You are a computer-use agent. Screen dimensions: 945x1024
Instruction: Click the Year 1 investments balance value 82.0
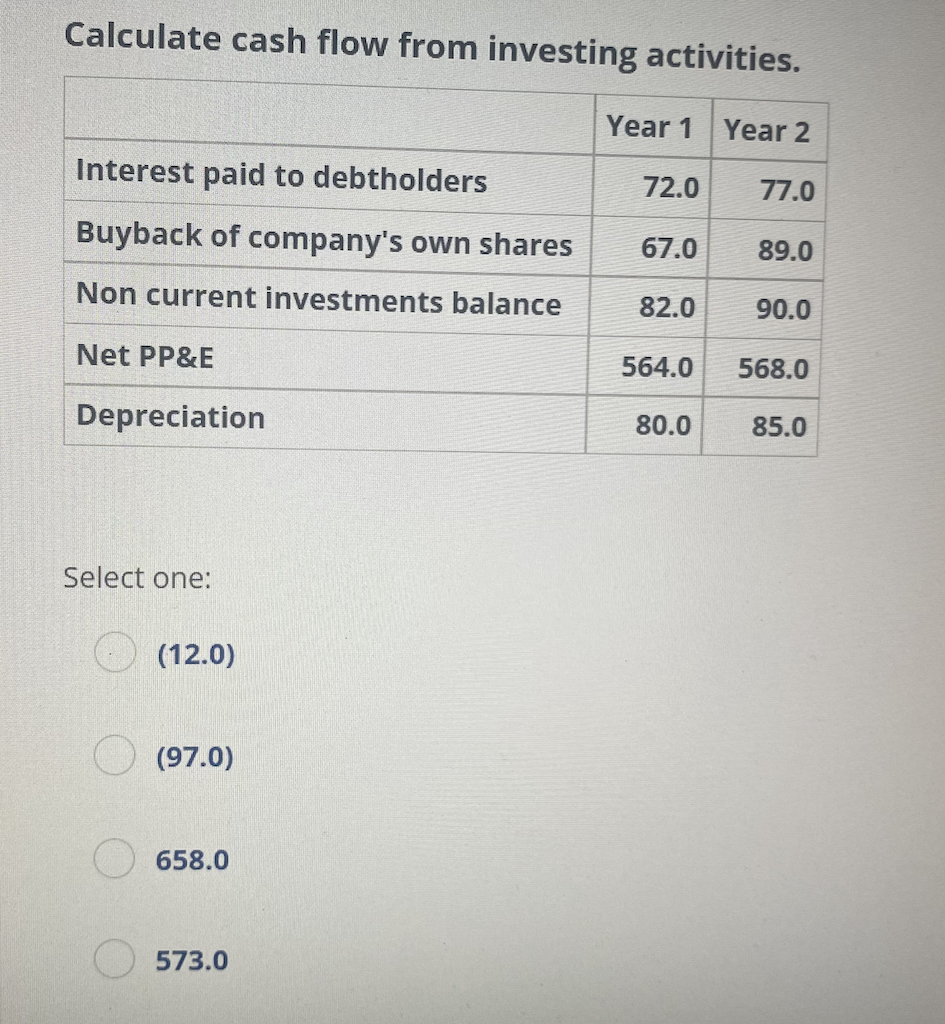coord(667,307)
